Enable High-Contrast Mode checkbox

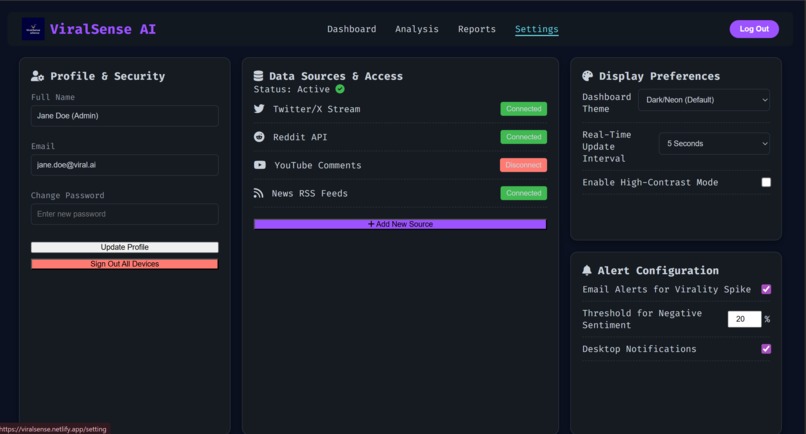[766, 182]
